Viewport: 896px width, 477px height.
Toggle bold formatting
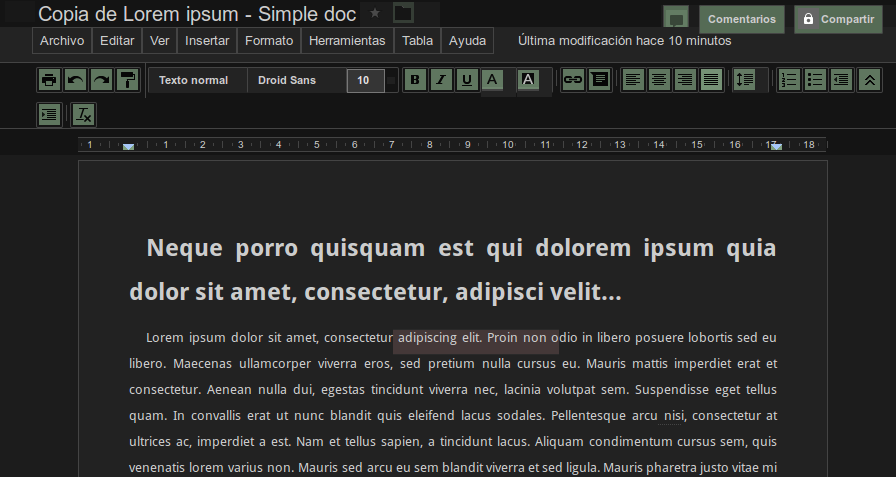[415, 80]
